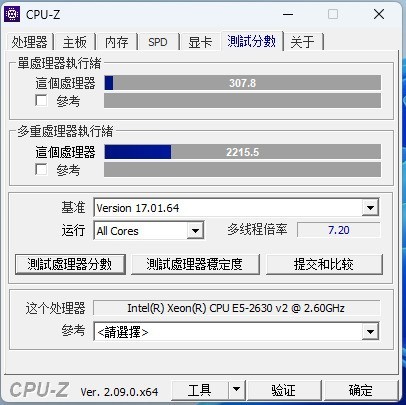Click the single thread 307.8 score bar
Image resolution: width=406 pixels, height=405 pixels.
pyautogui.click(x=242, y=83)
